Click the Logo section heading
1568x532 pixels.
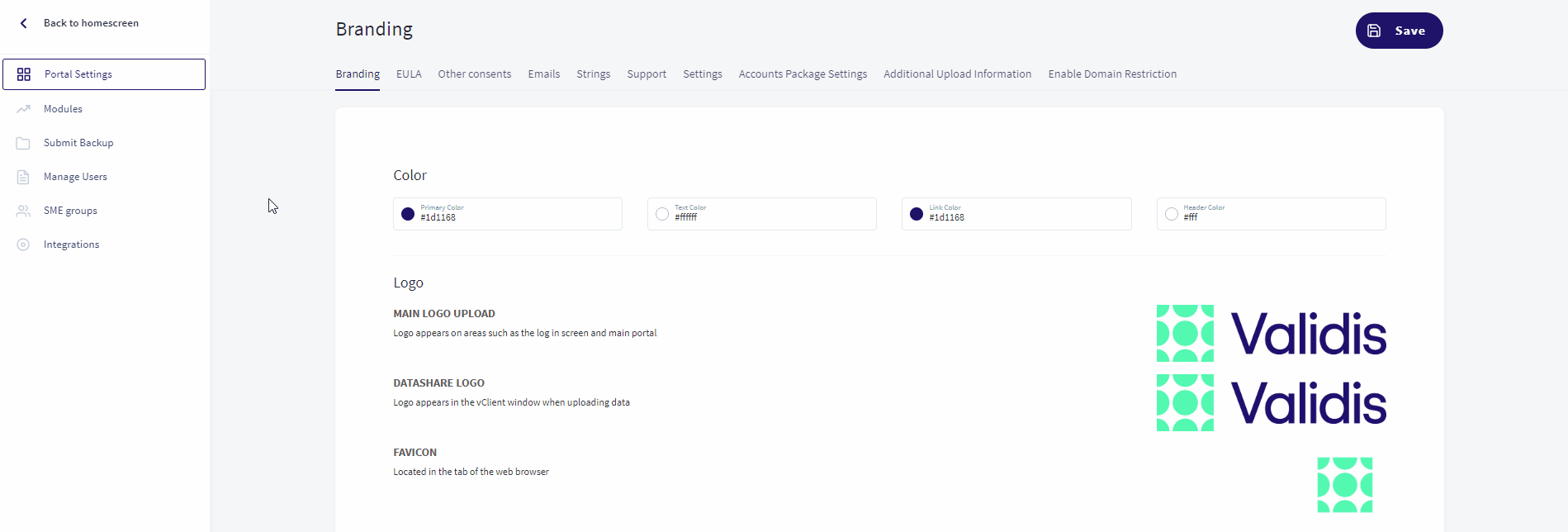click(x=409, y=283)
